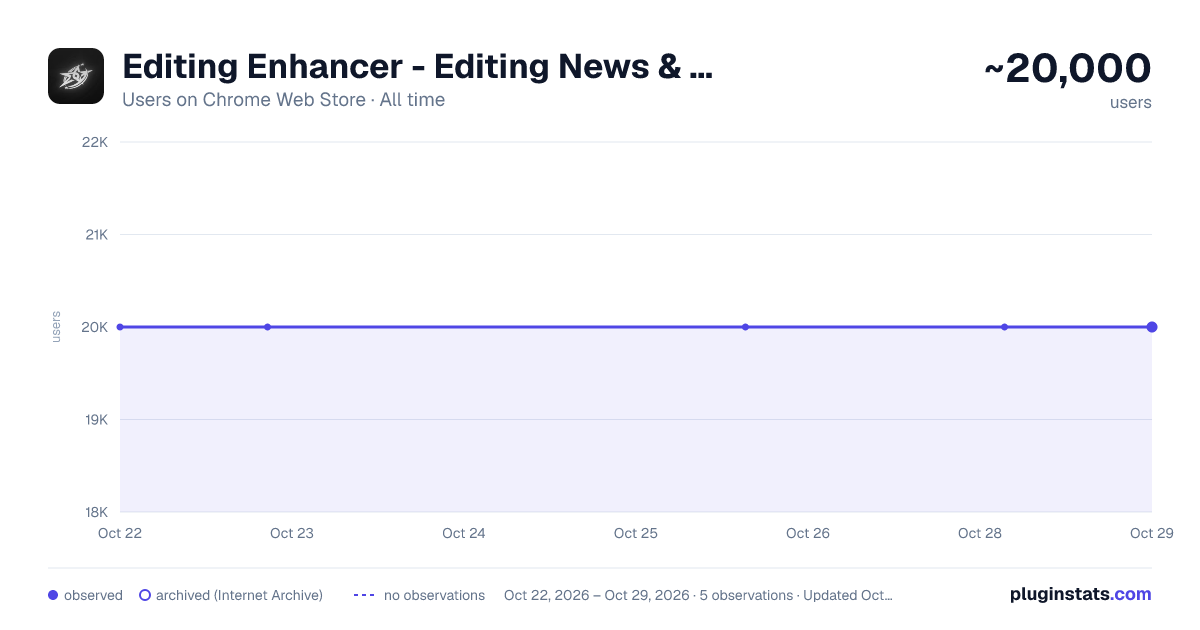Click the 'archived (Internet Archive)' legend label

click(x=239, y=595)
